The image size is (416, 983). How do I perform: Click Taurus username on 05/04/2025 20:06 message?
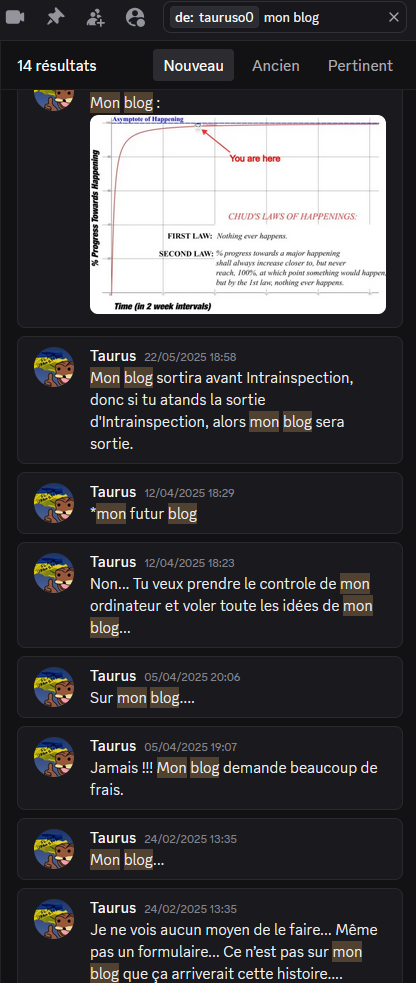tap(113, 676)
